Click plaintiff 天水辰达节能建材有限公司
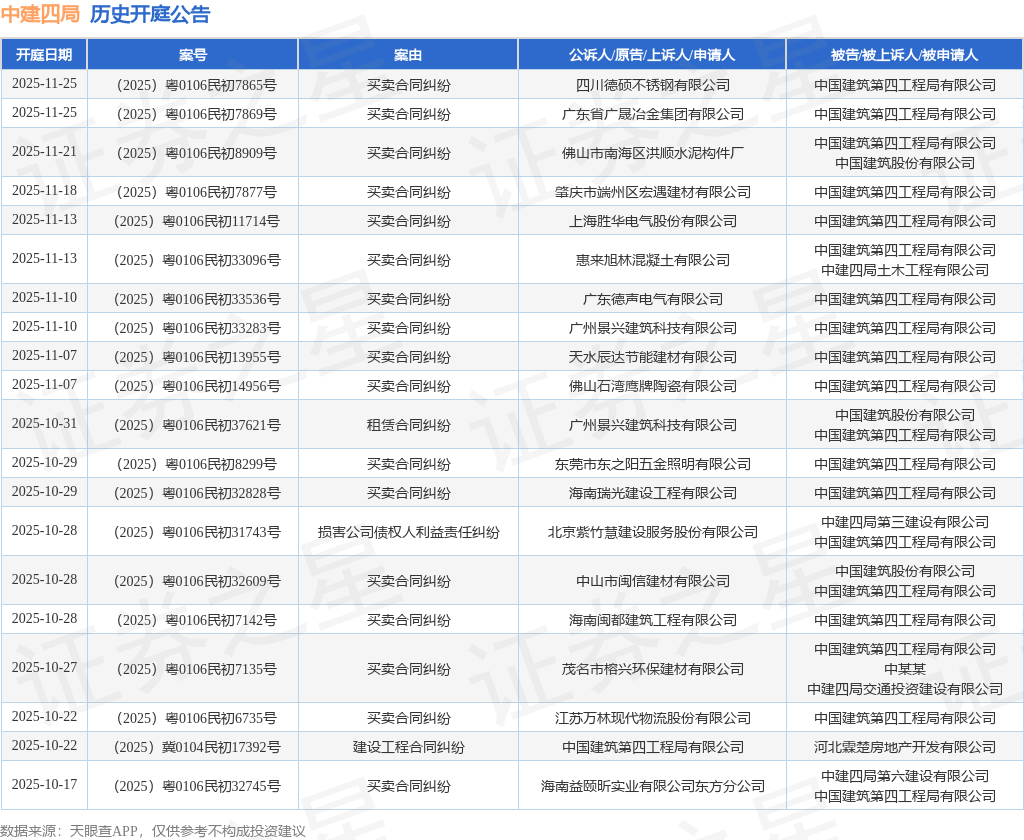 [652, 357]
